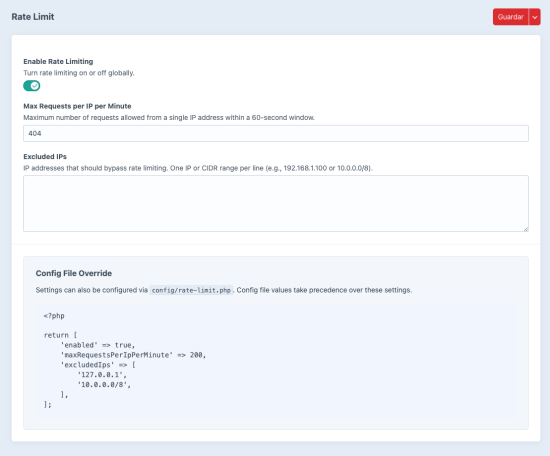Click the config/rate-limit.php inline code

click(191, 290)
